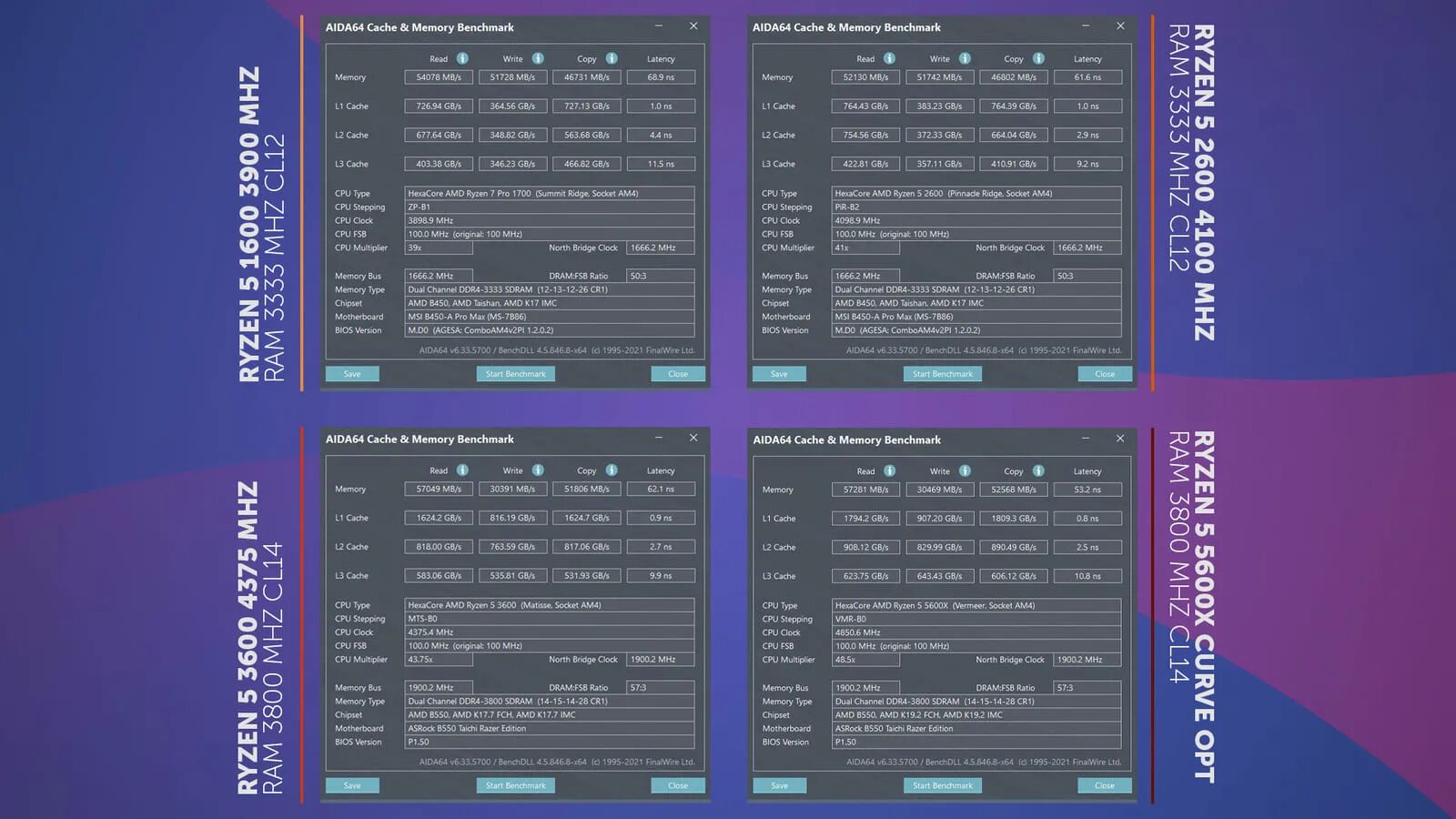Click Copy info icon in Ryzen 5 3600 window
1456x819 pixels.
612,470
